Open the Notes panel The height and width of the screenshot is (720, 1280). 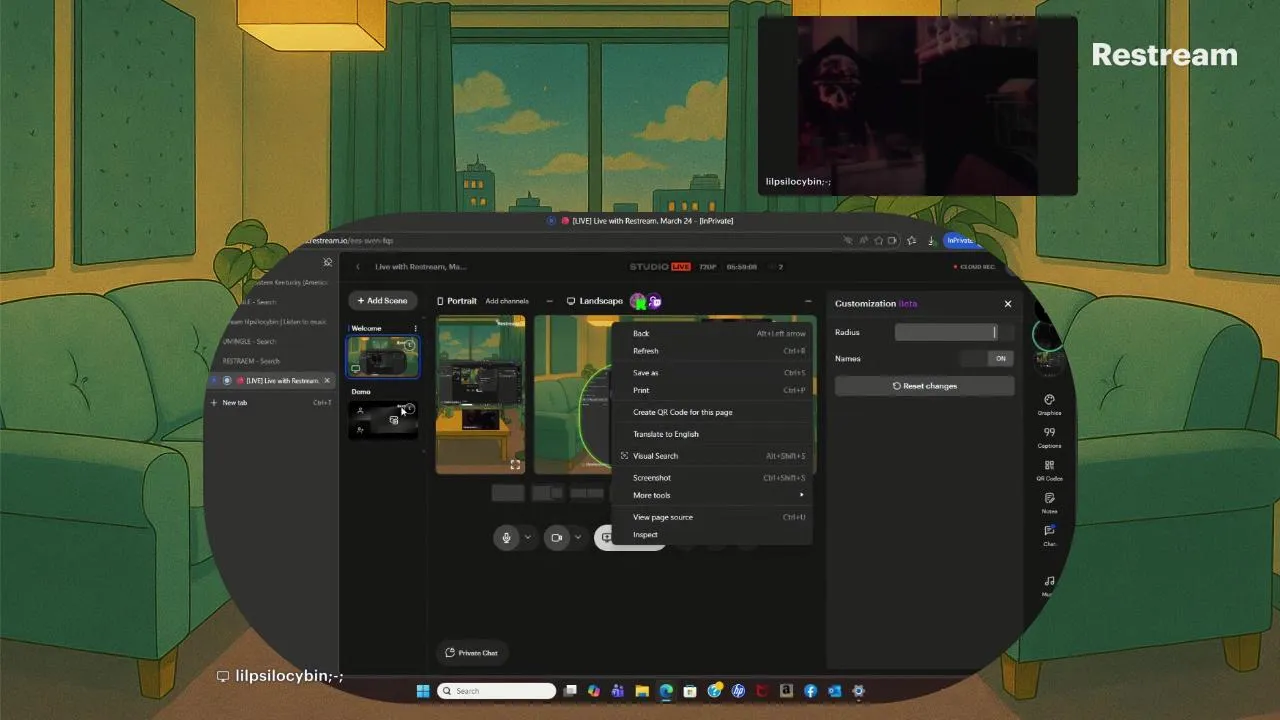pos(1049,503)
